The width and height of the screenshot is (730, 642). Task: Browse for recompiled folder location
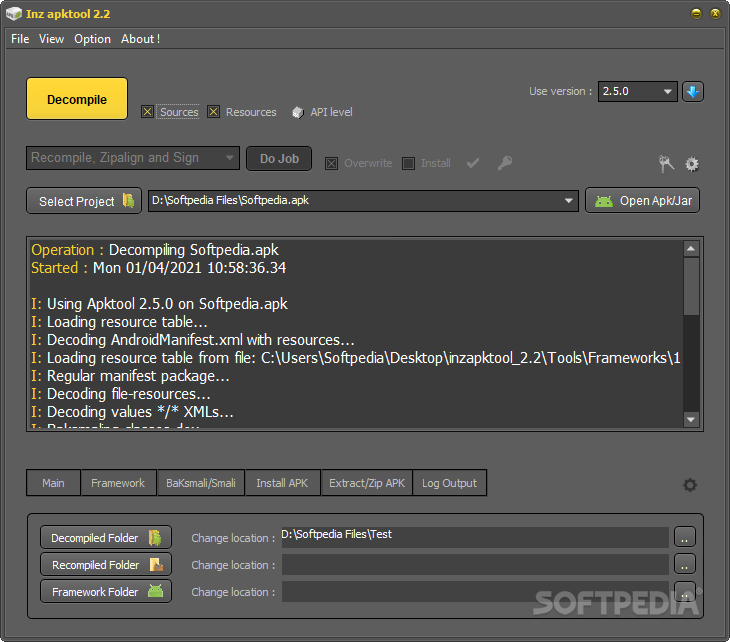coord(685,564)
